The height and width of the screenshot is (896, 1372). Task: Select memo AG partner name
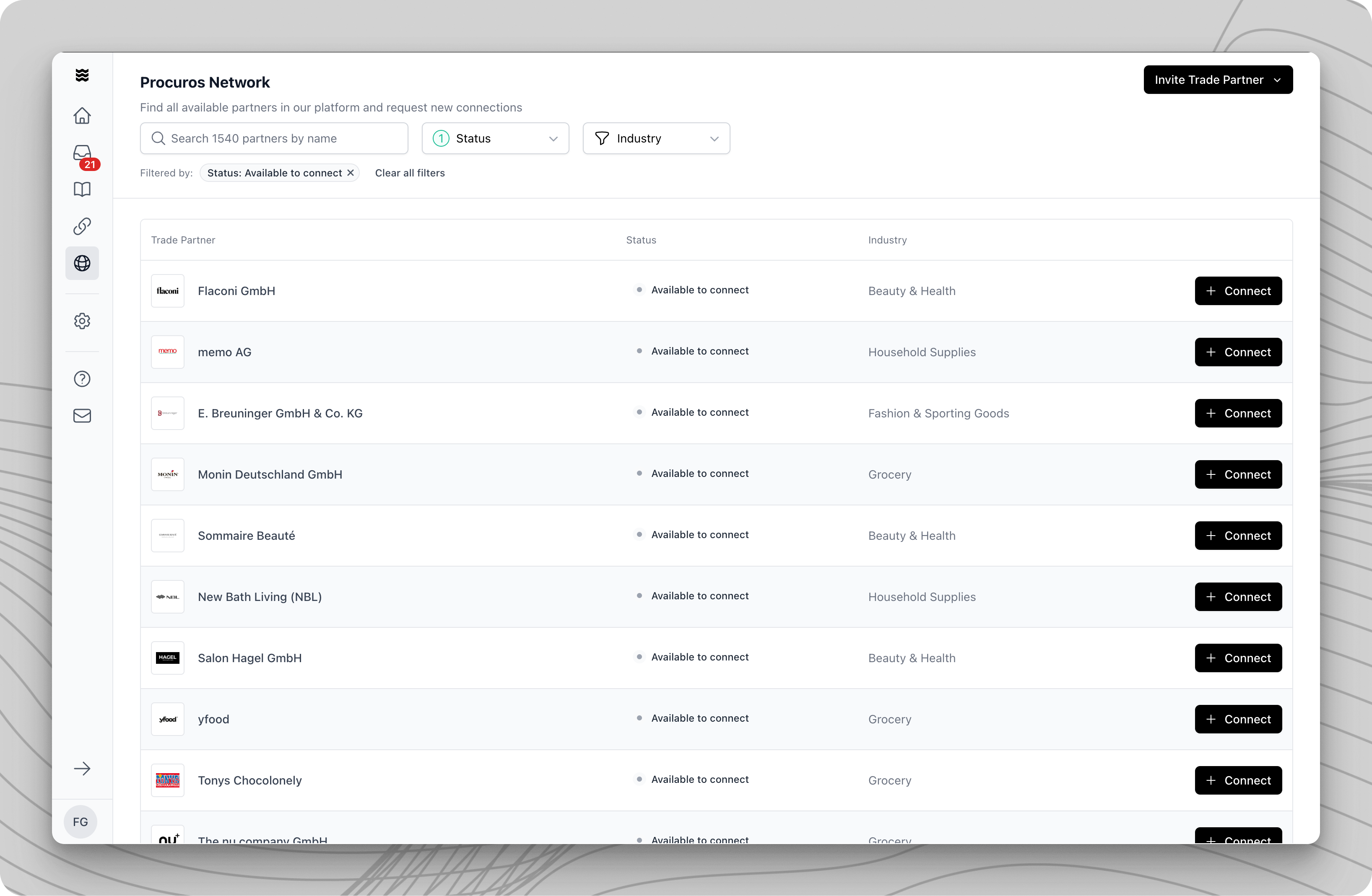point(224,352)
